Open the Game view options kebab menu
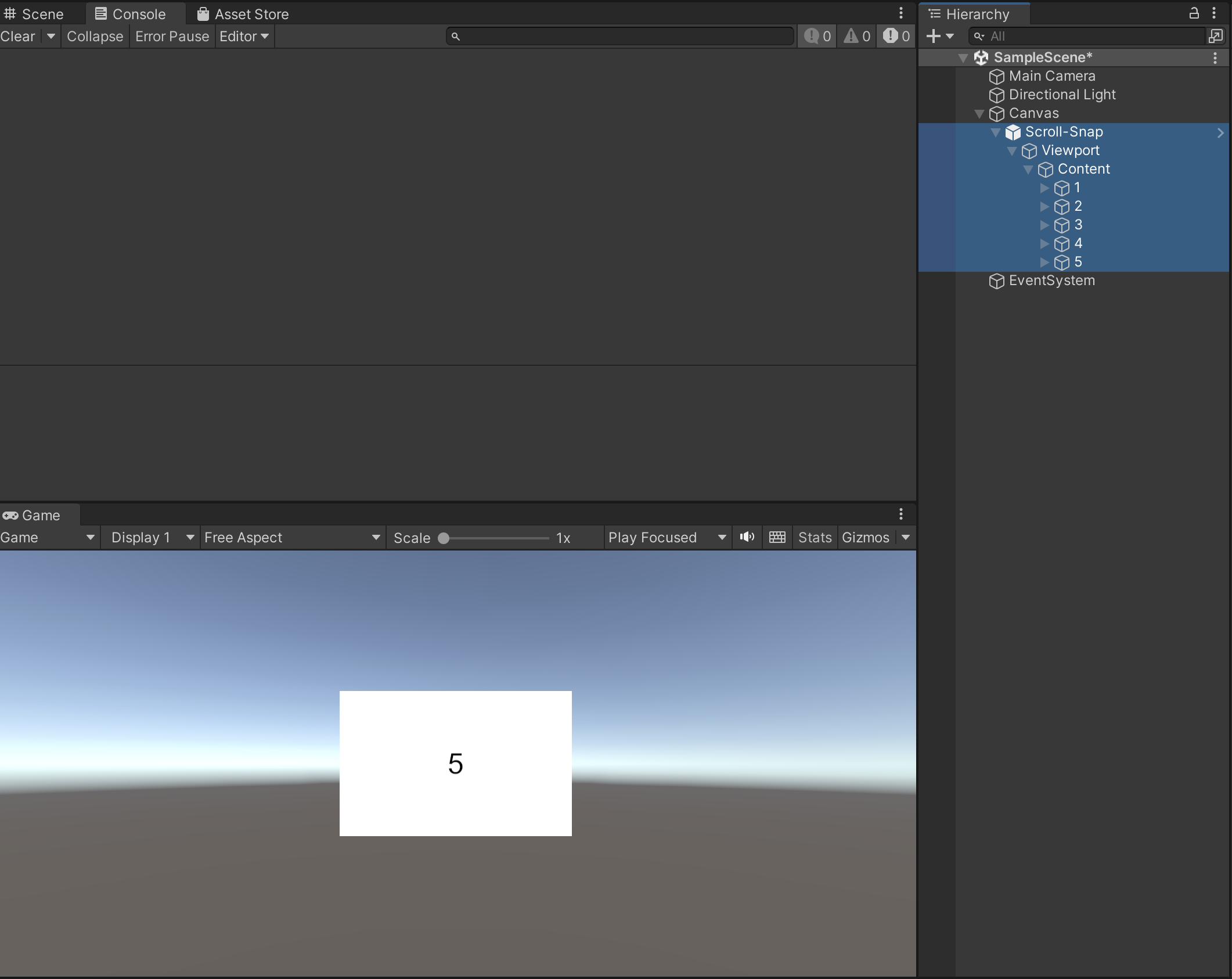The image size is (1232, 979). 900,514
